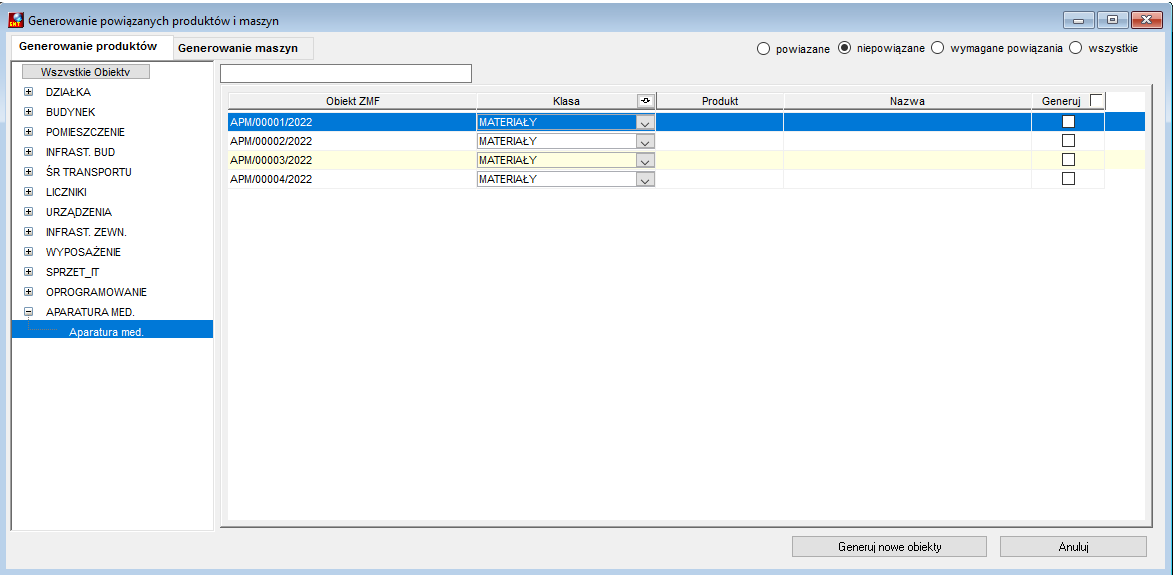The width and height of the screenshot is (1173, 576).
Task: Click the Klasa column header
Action: click(x=566, y=100)
